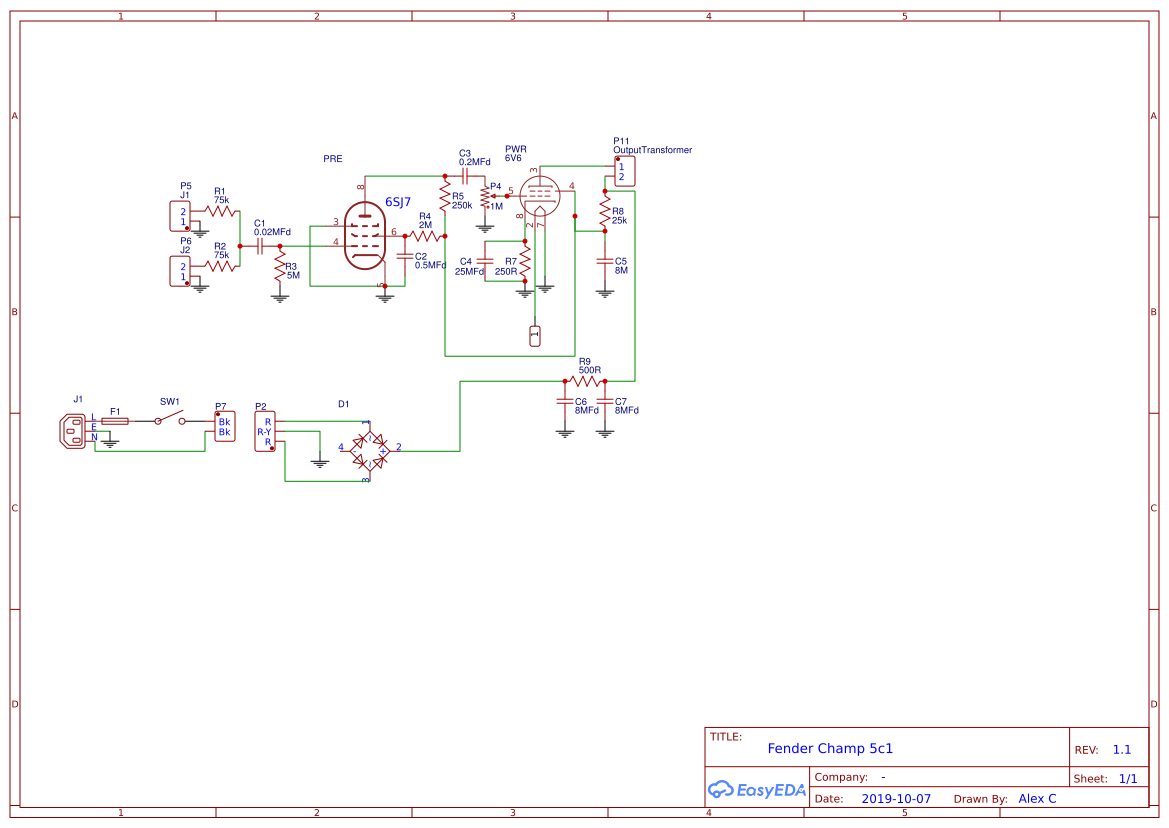This screenshot has height=828, width=1169.
Task: Select the blue 6SJ7 label text
Action: pos(397,202)
